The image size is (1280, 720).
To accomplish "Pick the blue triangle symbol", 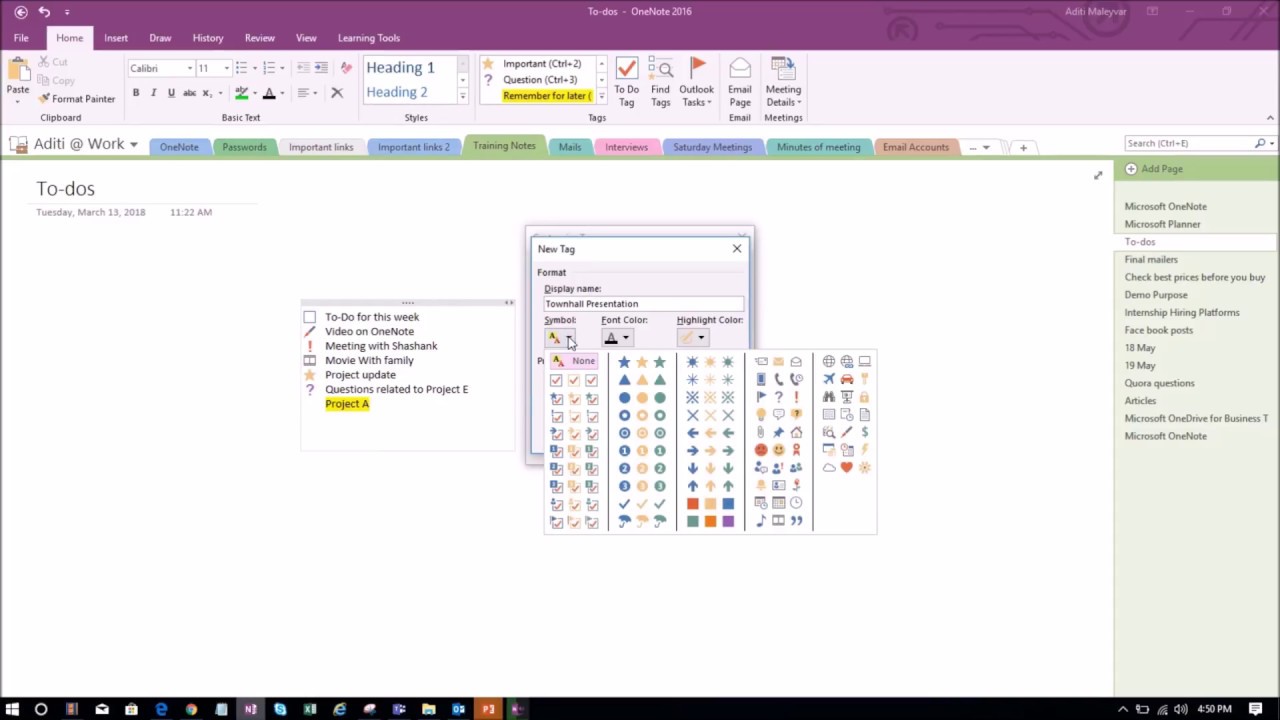I will [x=624, y=380].
